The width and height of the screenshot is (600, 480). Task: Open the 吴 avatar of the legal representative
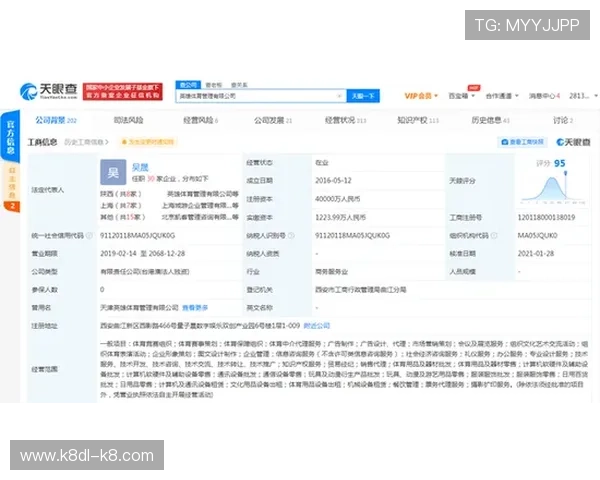[x=113, y=172]
